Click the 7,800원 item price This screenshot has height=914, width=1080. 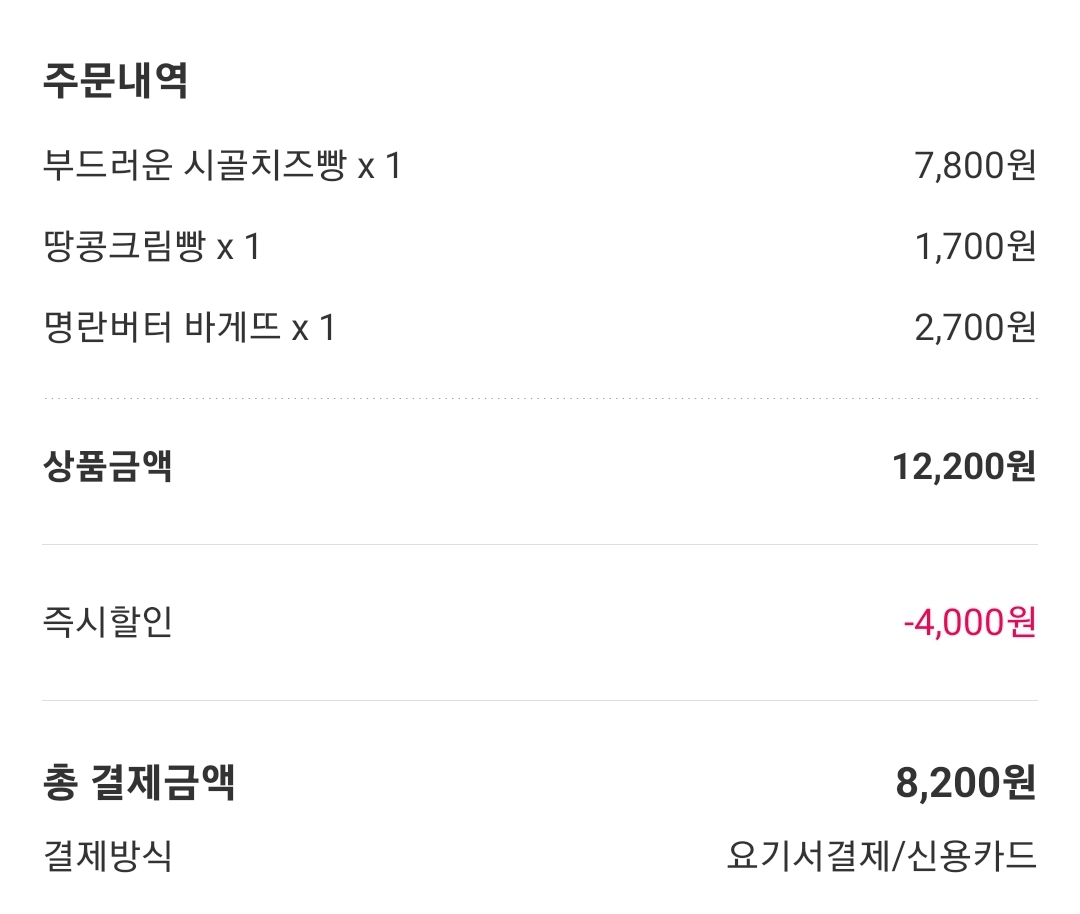click(x=974, y=165)
